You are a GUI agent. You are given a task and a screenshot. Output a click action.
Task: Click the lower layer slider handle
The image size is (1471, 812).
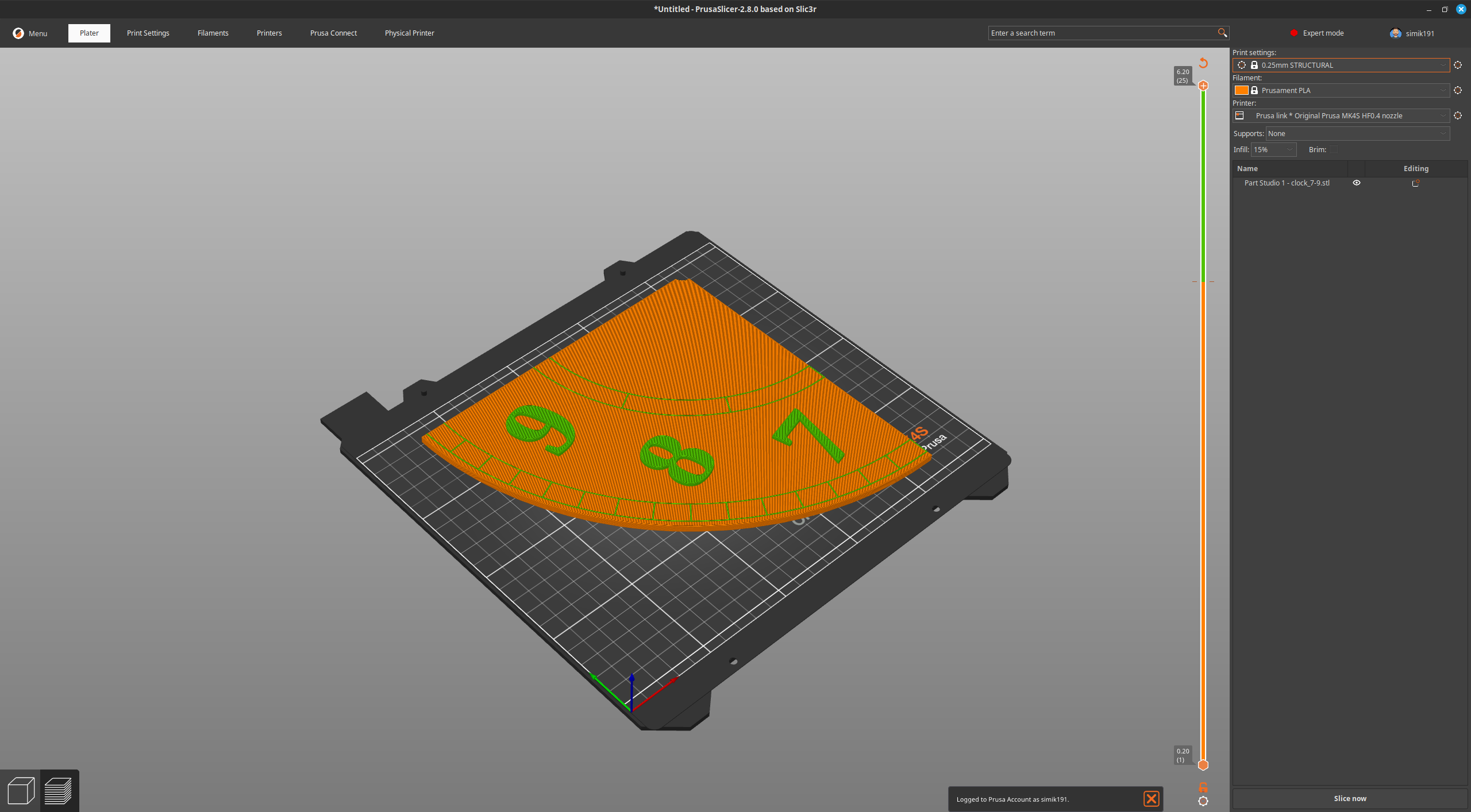[x=1203, y=765]
